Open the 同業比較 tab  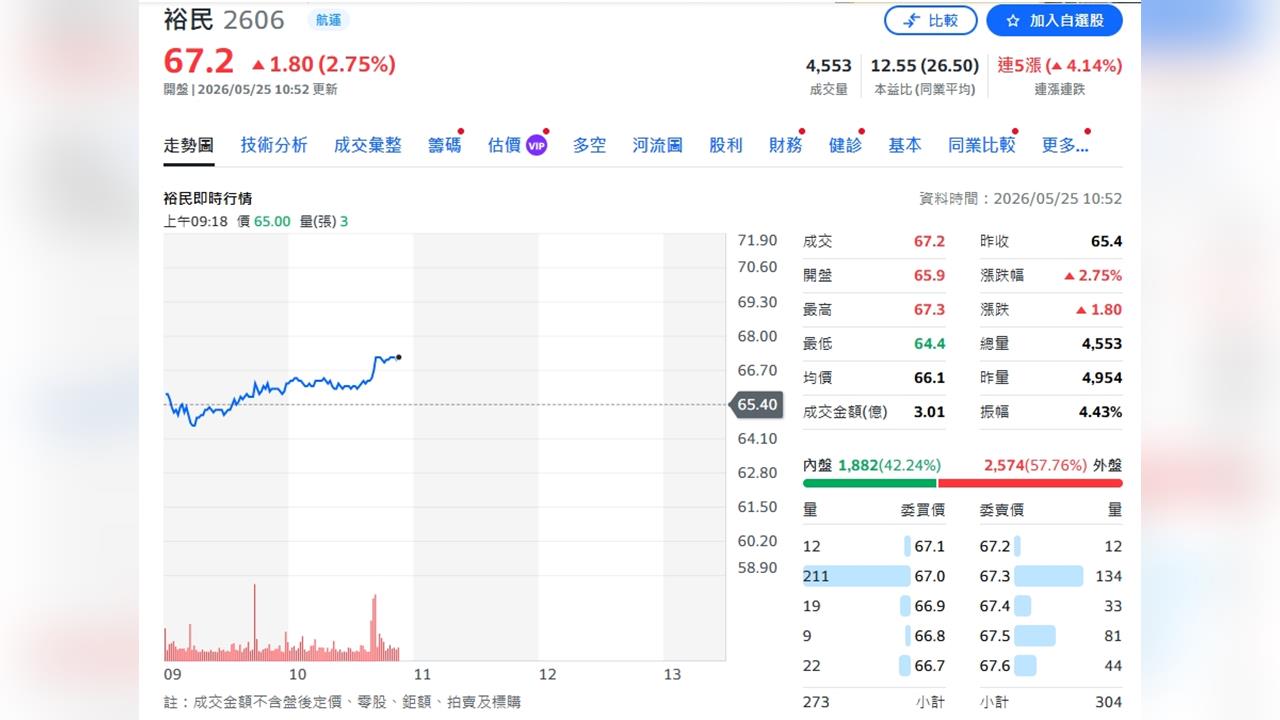point(982,145)
